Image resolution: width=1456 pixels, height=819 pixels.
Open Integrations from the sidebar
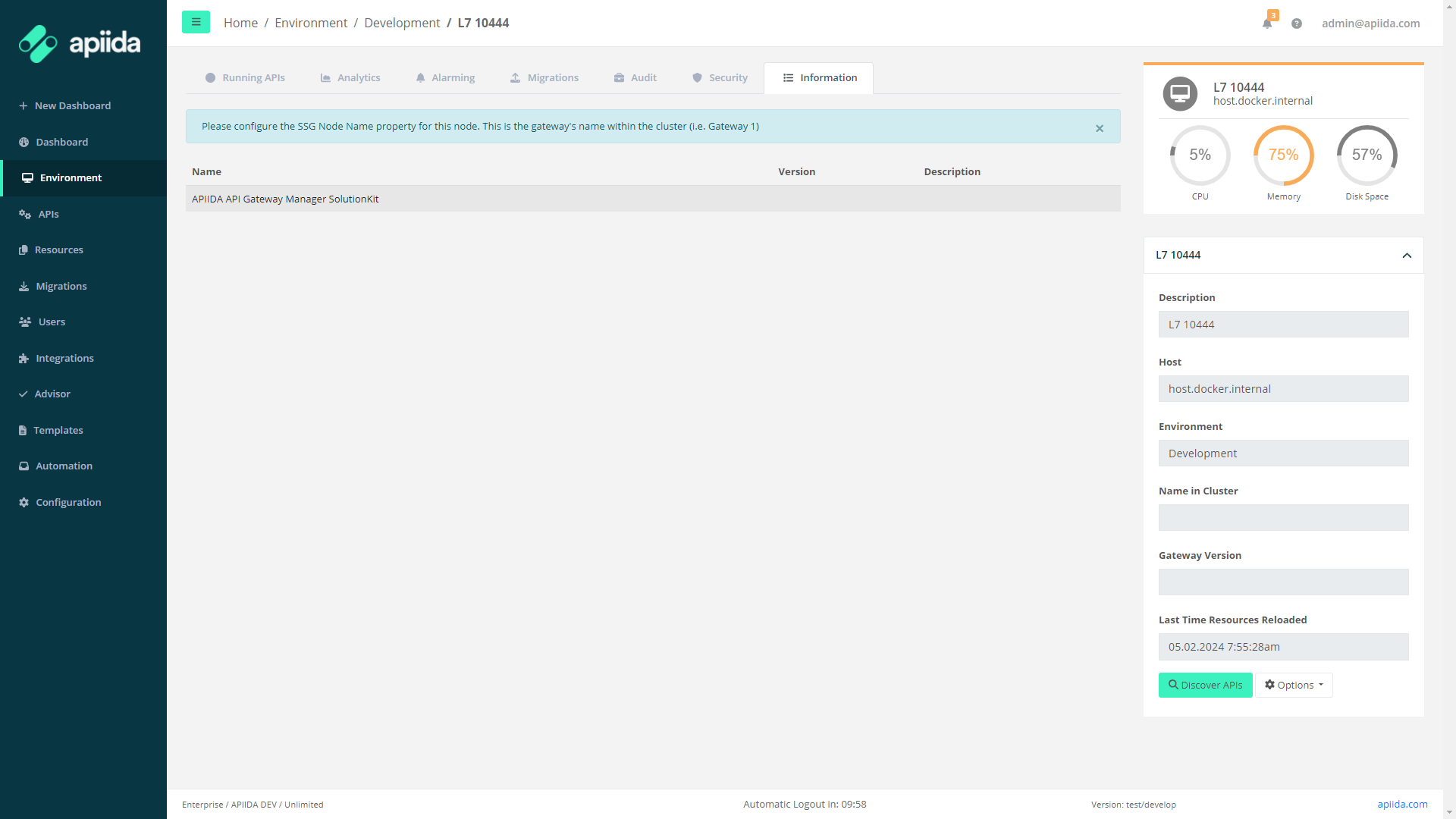click(64, 359)
